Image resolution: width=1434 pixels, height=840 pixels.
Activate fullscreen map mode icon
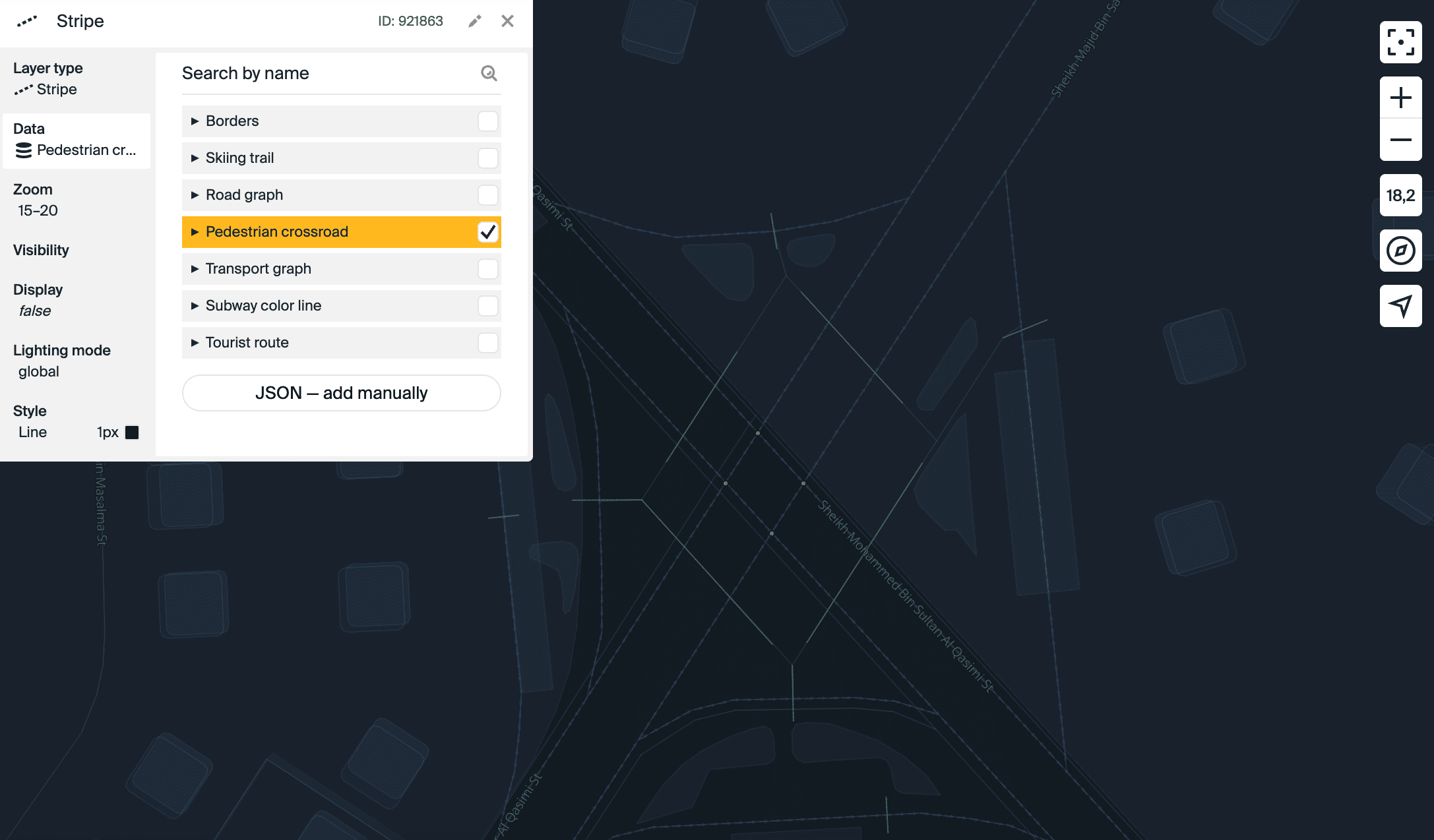click(x=1400, y=42)
